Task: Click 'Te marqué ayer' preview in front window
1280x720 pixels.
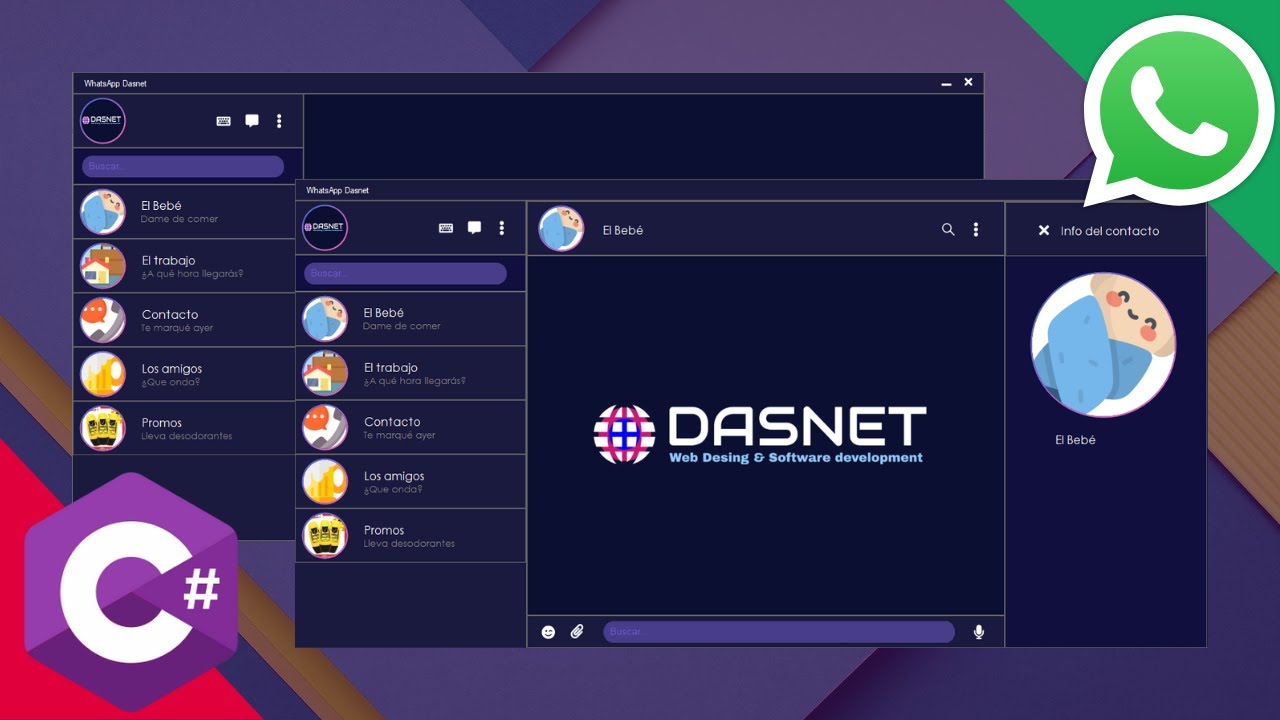Action: pos(400,436)
